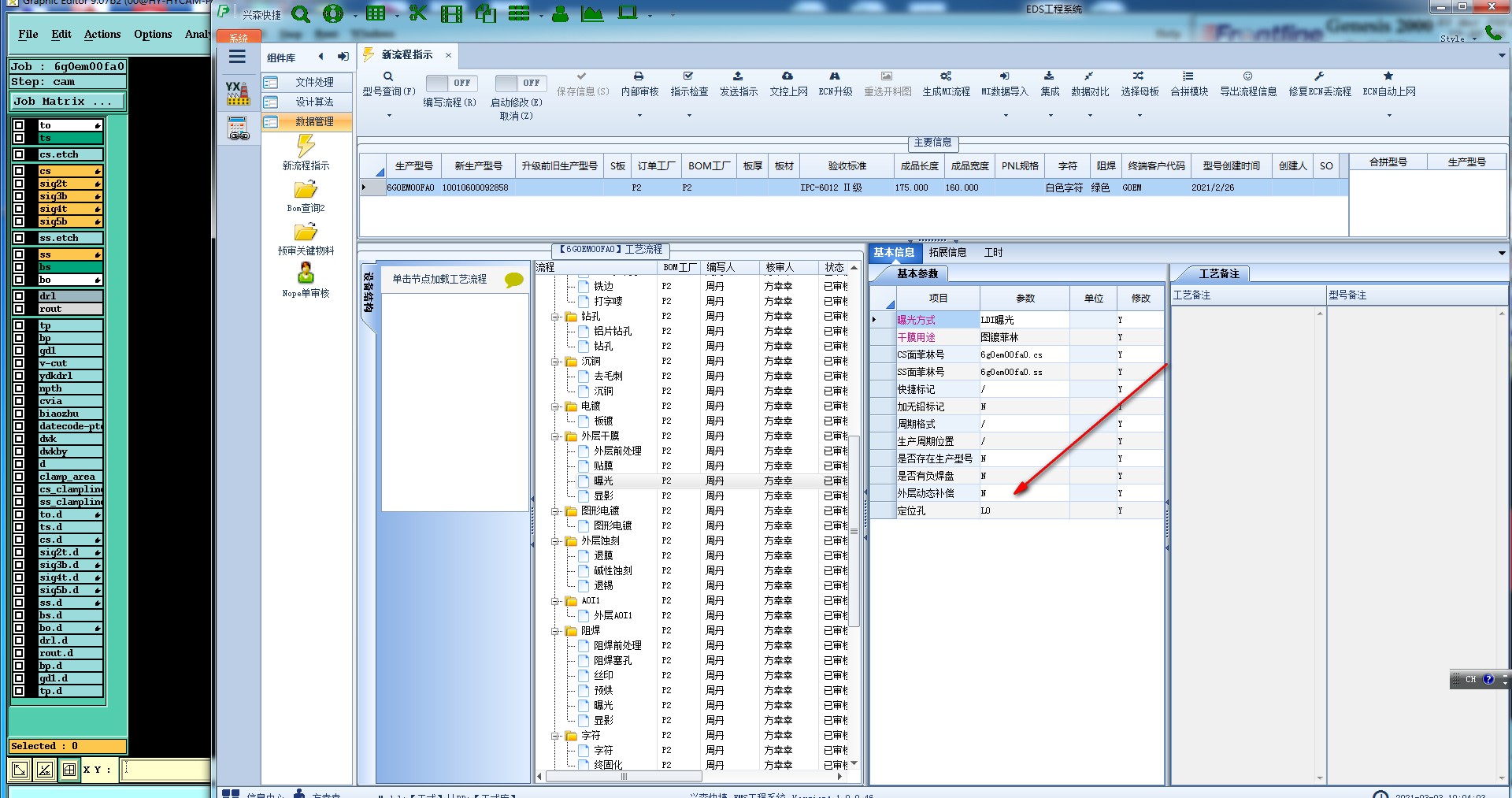Click the green grid table icon
The height and width of the screenshot is (798, 1512).
pos(376,13)
